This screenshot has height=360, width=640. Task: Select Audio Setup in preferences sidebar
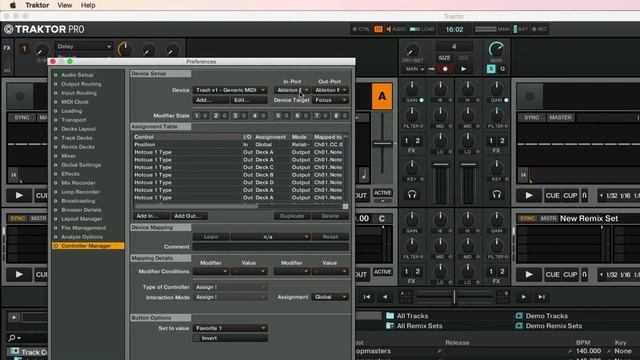tap(77, 75)
